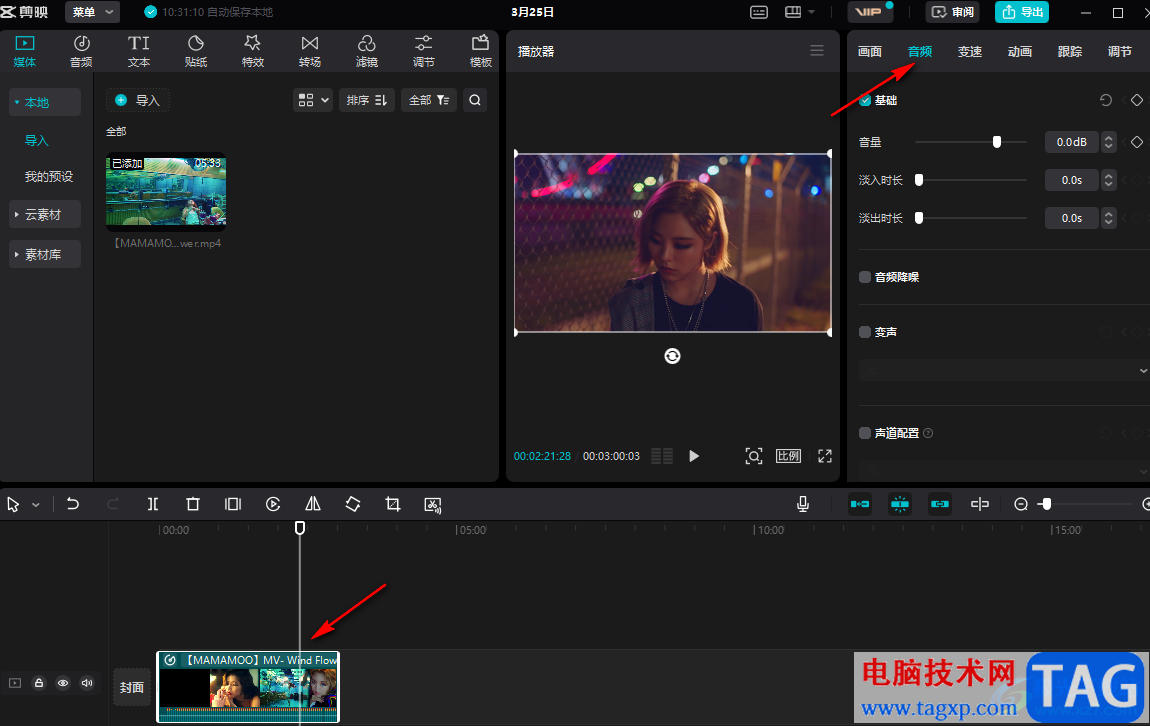Screen dimensions: 1150x726
Task: Add keyframe for 音量 volume
Action: coord(1137,142)
